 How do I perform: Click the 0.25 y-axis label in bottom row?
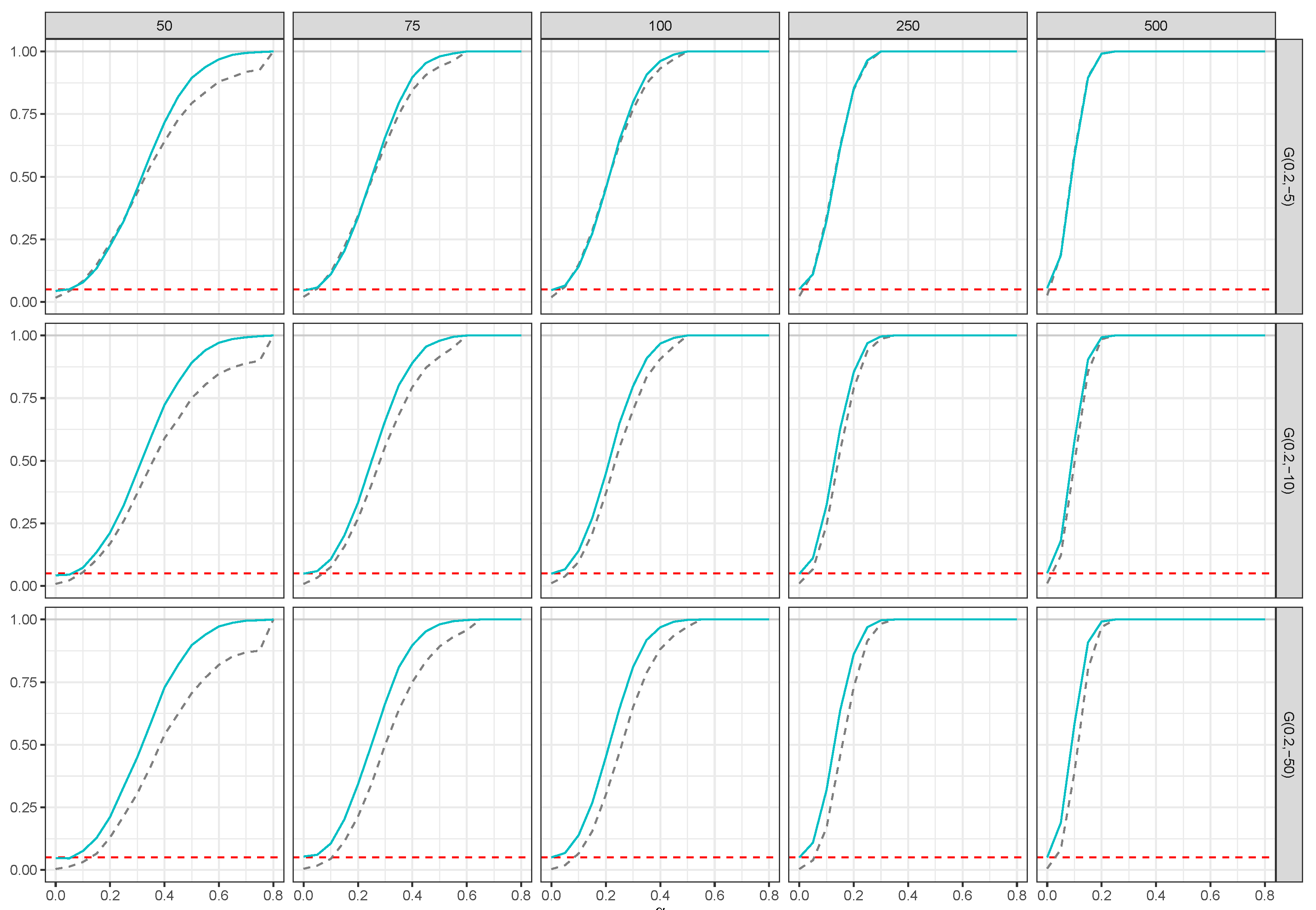point(23,808)
